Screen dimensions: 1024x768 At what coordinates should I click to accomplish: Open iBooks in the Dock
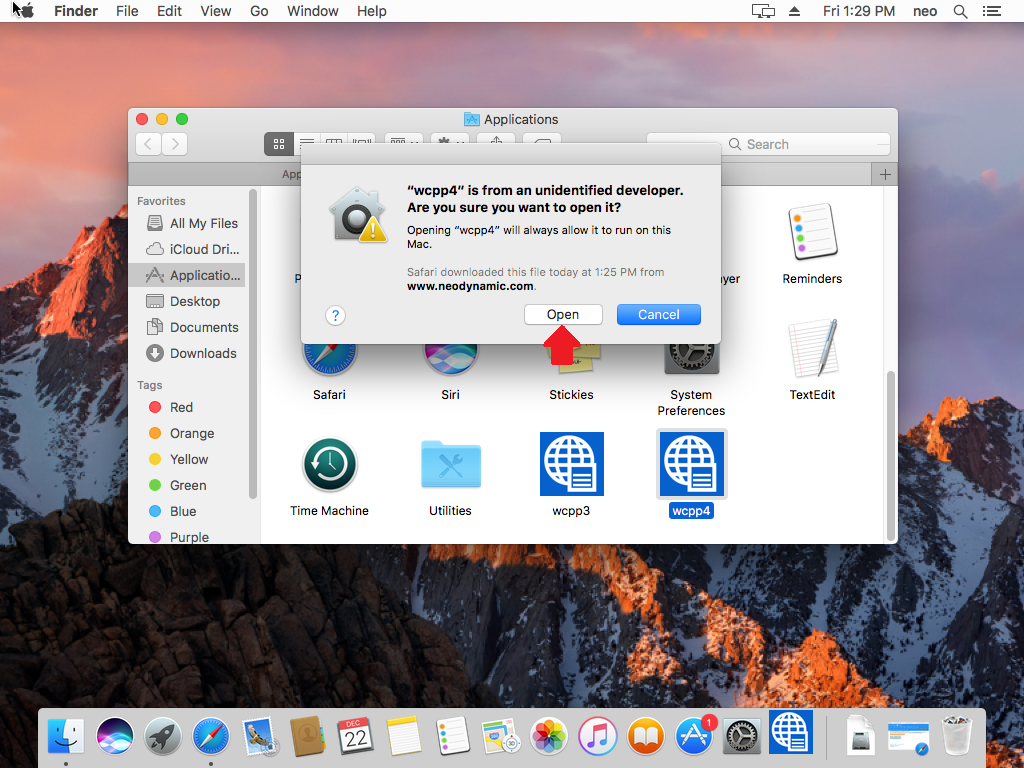coord(645,736)
